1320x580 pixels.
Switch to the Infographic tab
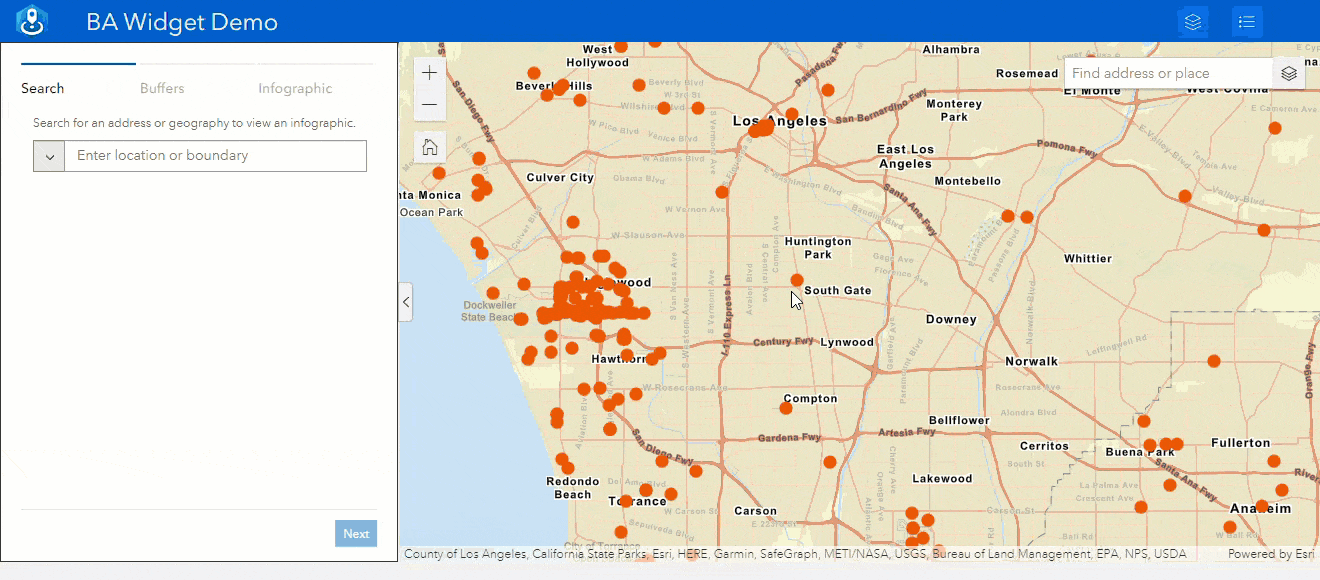click(295, 88)
